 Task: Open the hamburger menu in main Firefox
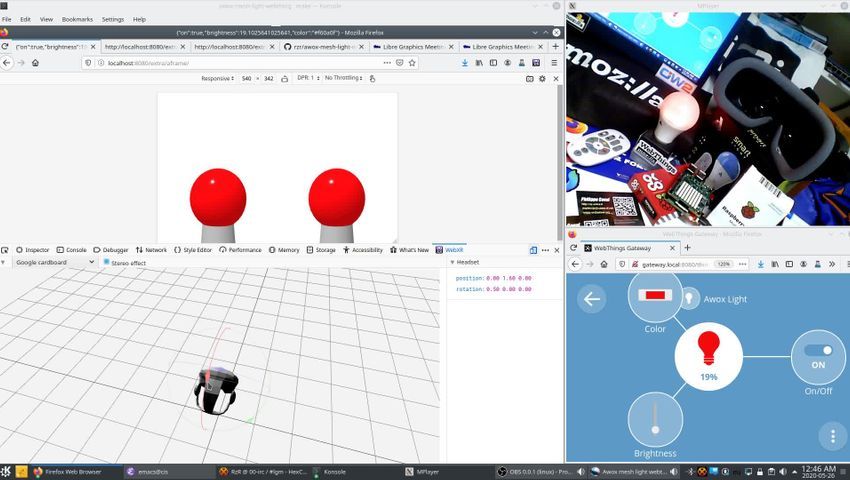tap(554, 63)
